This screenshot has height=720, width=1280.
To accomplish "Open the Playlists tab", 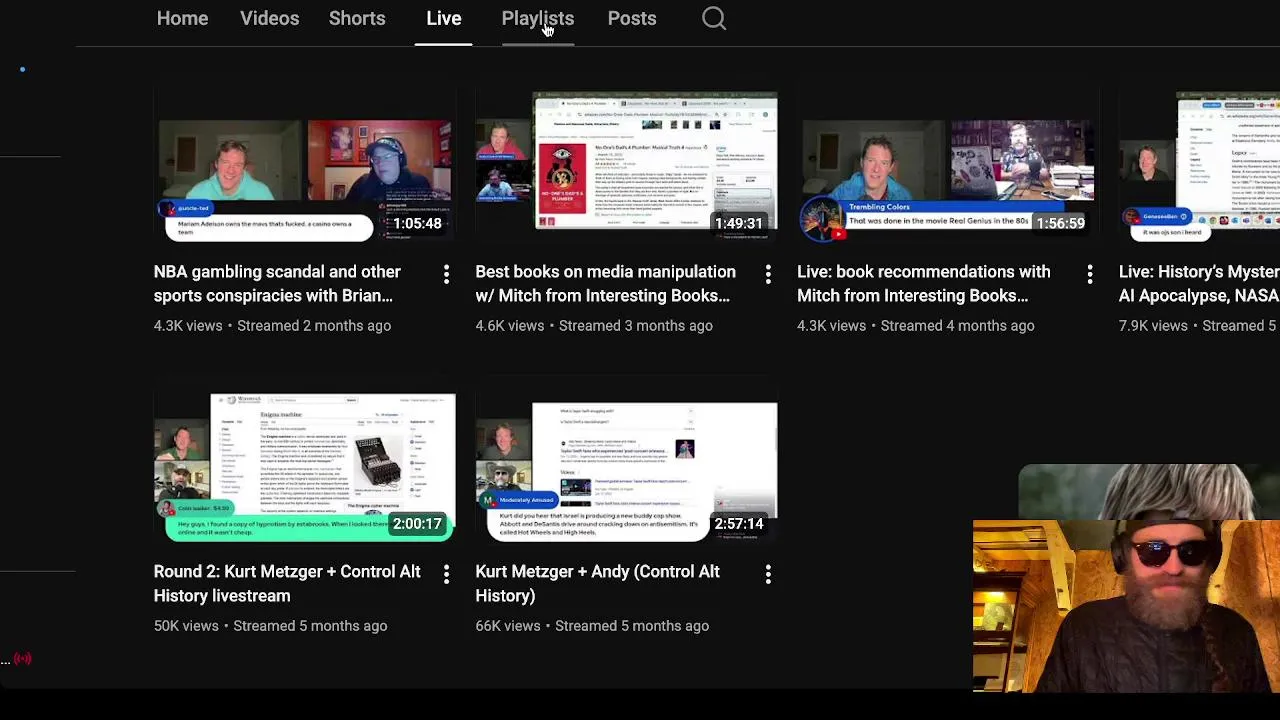I will (537, 18).
